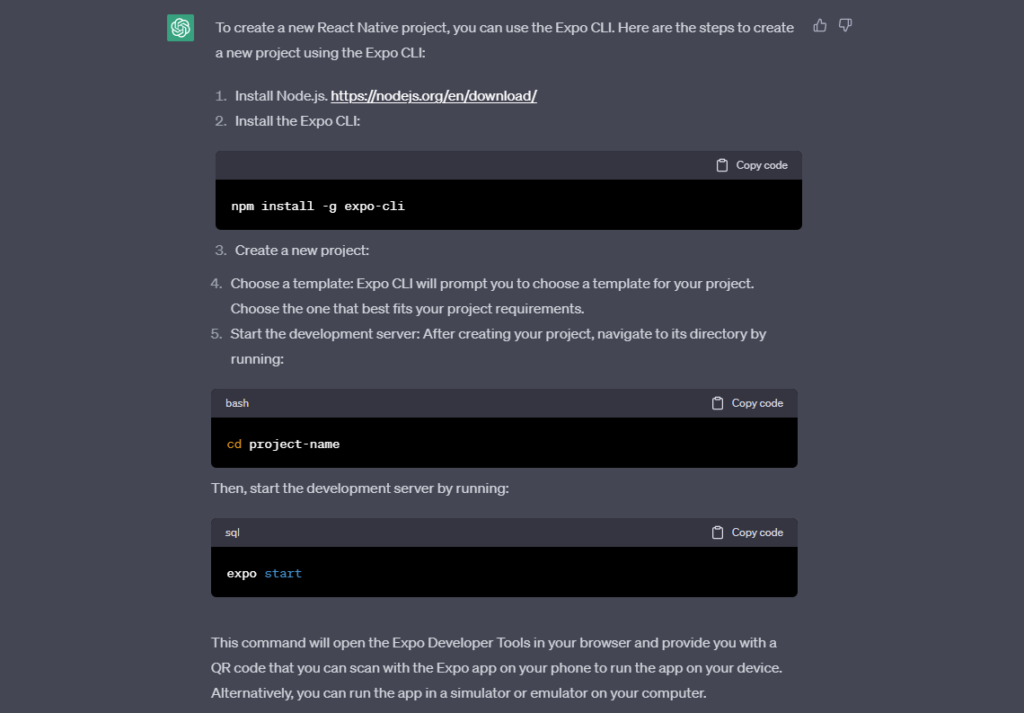Click the clipboard icon on the npm install block
Screen dimensions: 1024x713
pyautogui.click(x=722, y=165)
